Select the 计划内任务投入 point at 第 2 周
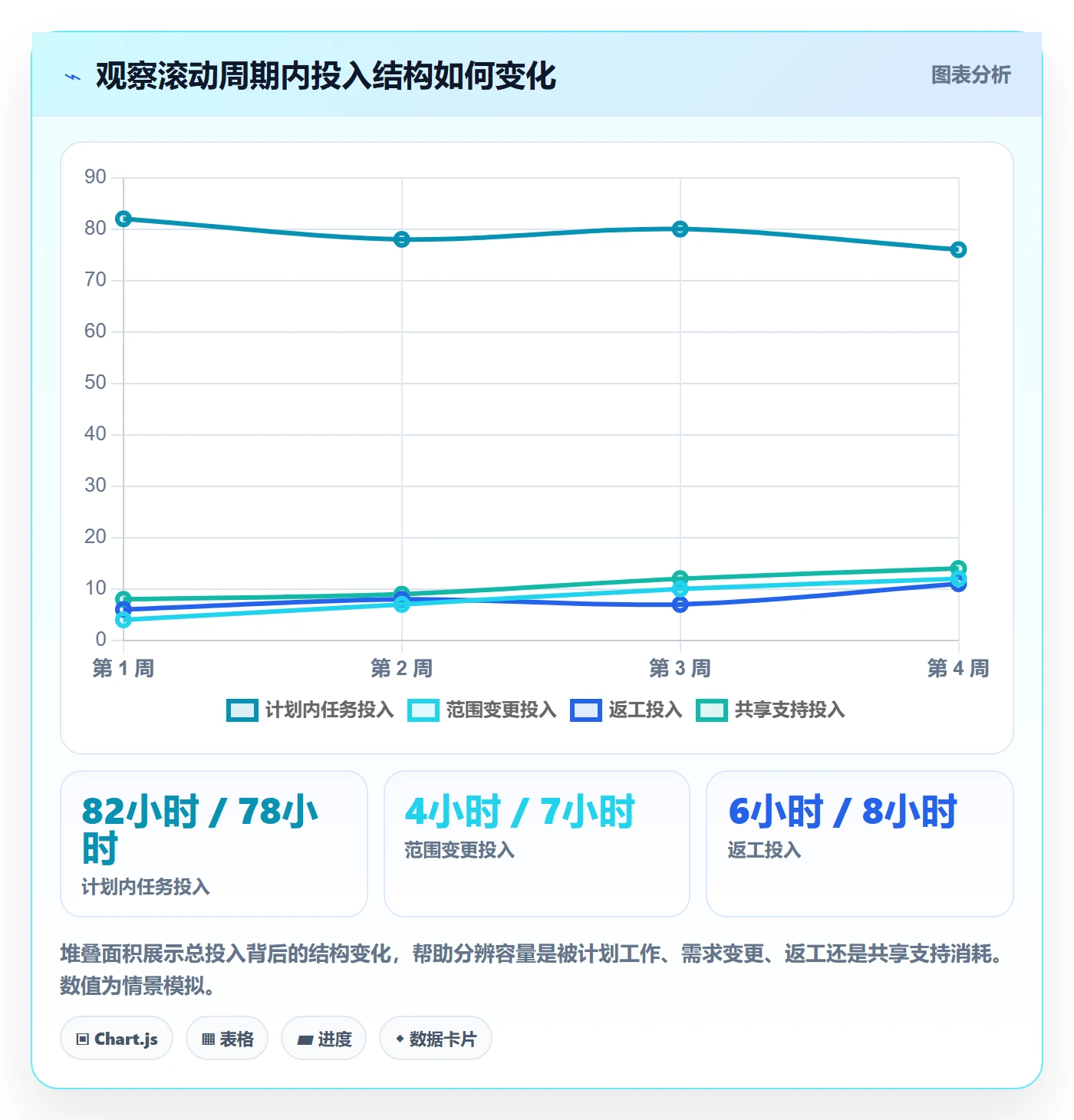1074x1120 pixels. (402, 239)
